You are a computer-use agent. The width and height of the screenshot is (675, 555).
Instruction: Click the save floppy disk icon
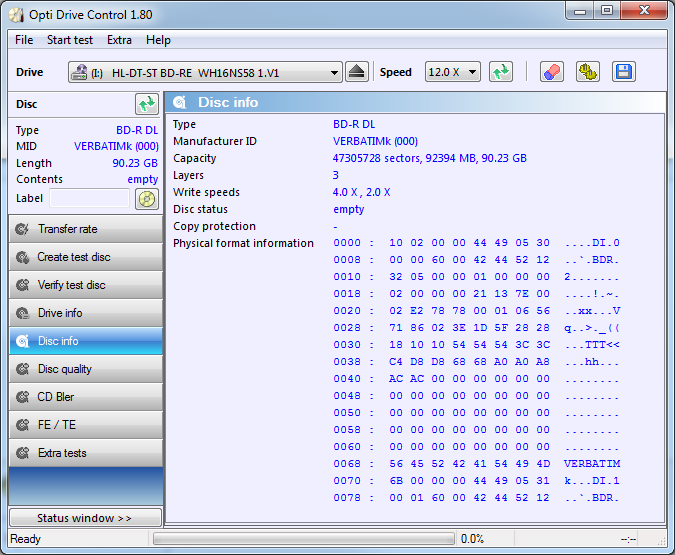623,72
